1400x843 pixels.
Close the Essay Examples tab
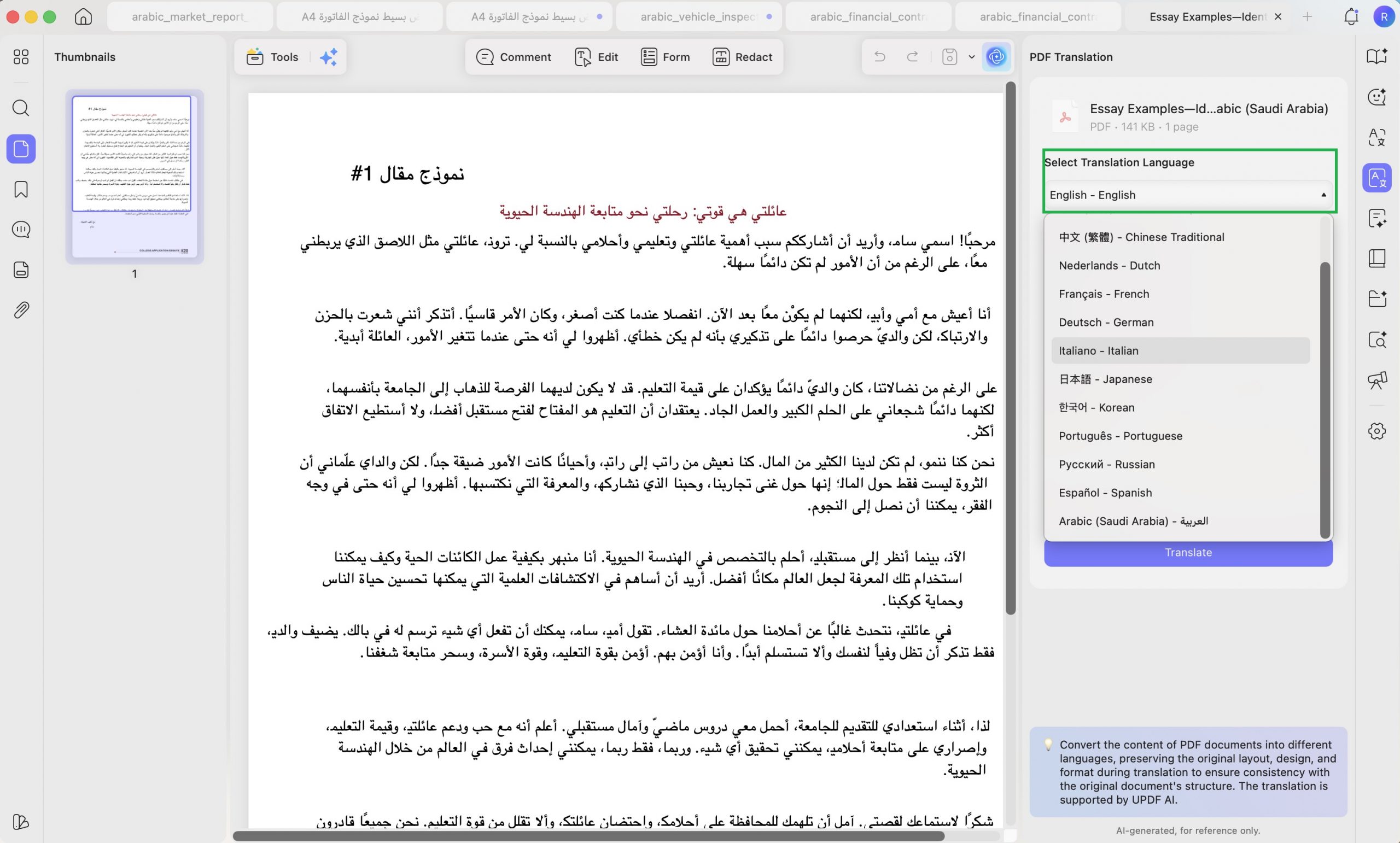click(x=1278, y=16)
